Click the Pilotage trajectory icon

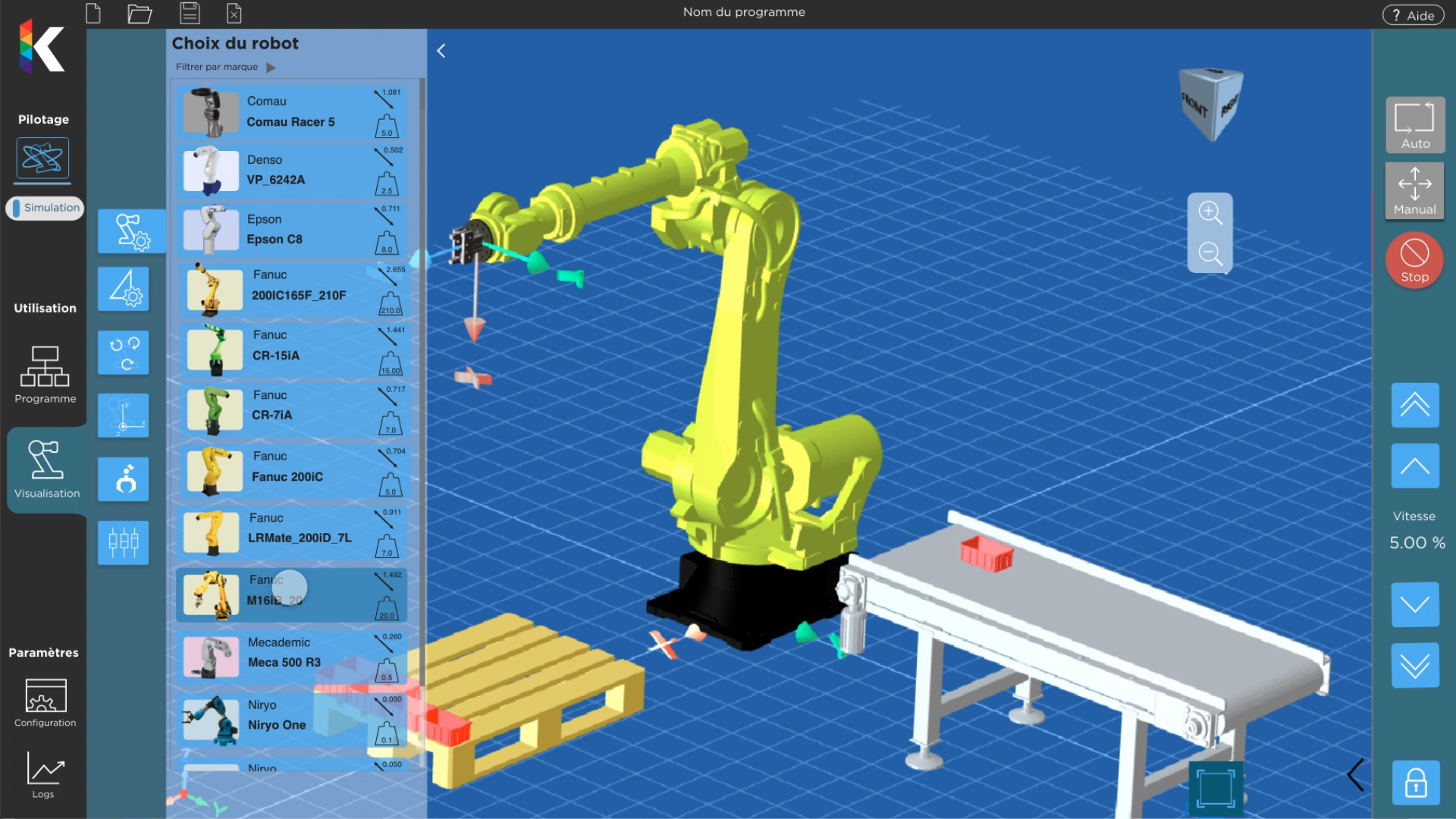click(42, 158)
